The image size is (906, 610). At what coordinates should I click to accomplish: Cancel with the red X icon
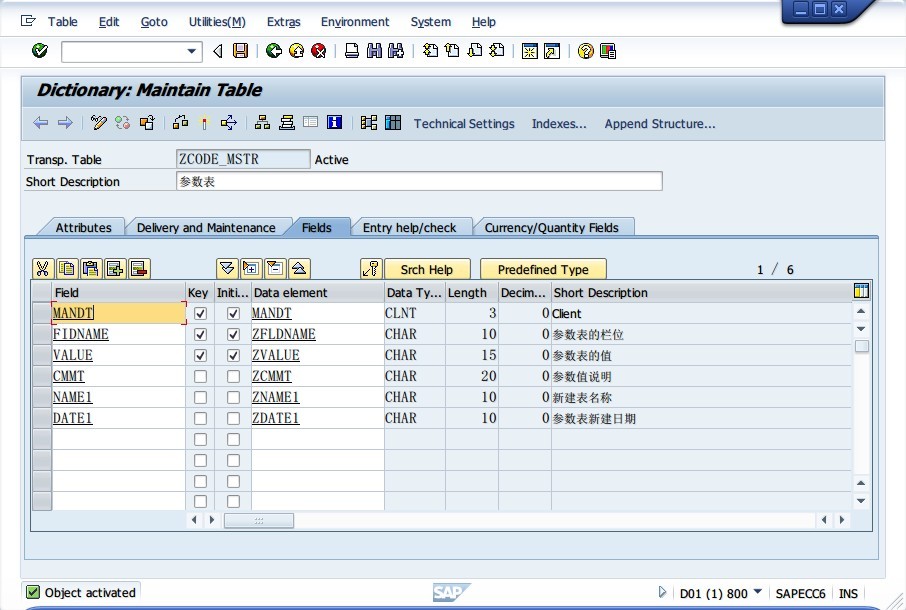point(318,51)
